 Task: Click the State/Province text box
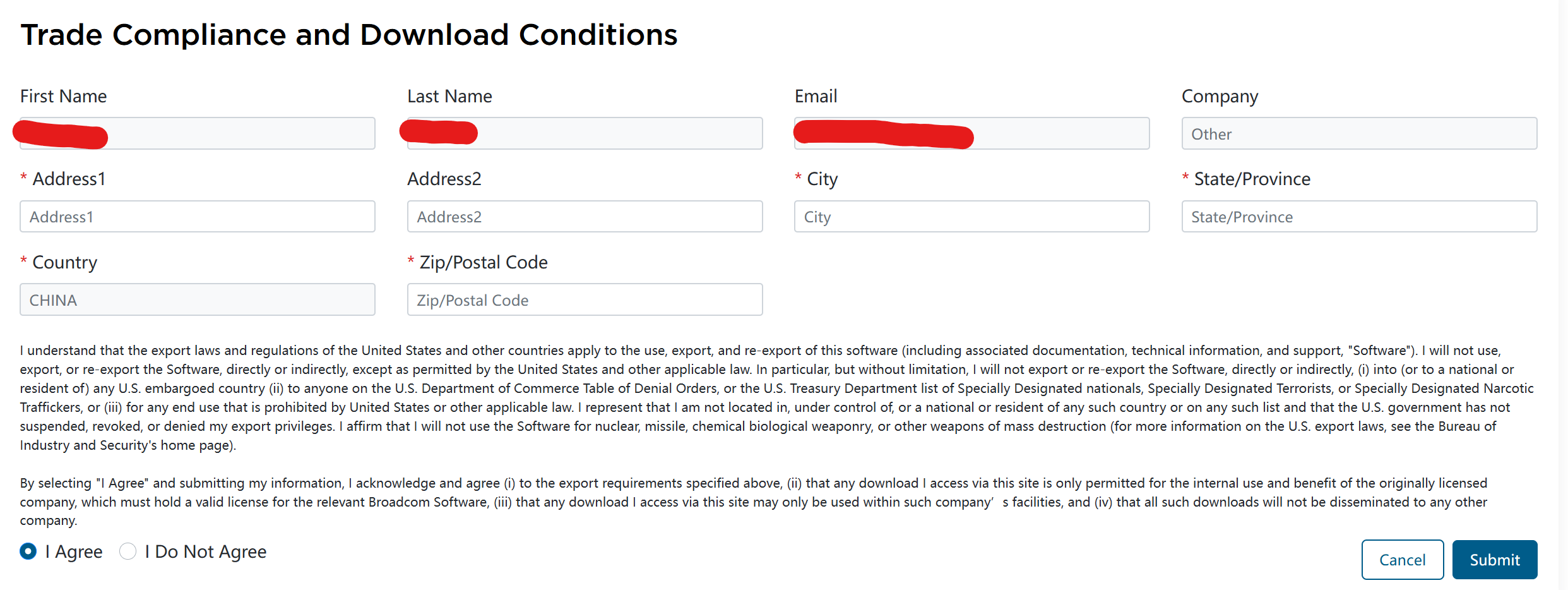coord(1359,217)
